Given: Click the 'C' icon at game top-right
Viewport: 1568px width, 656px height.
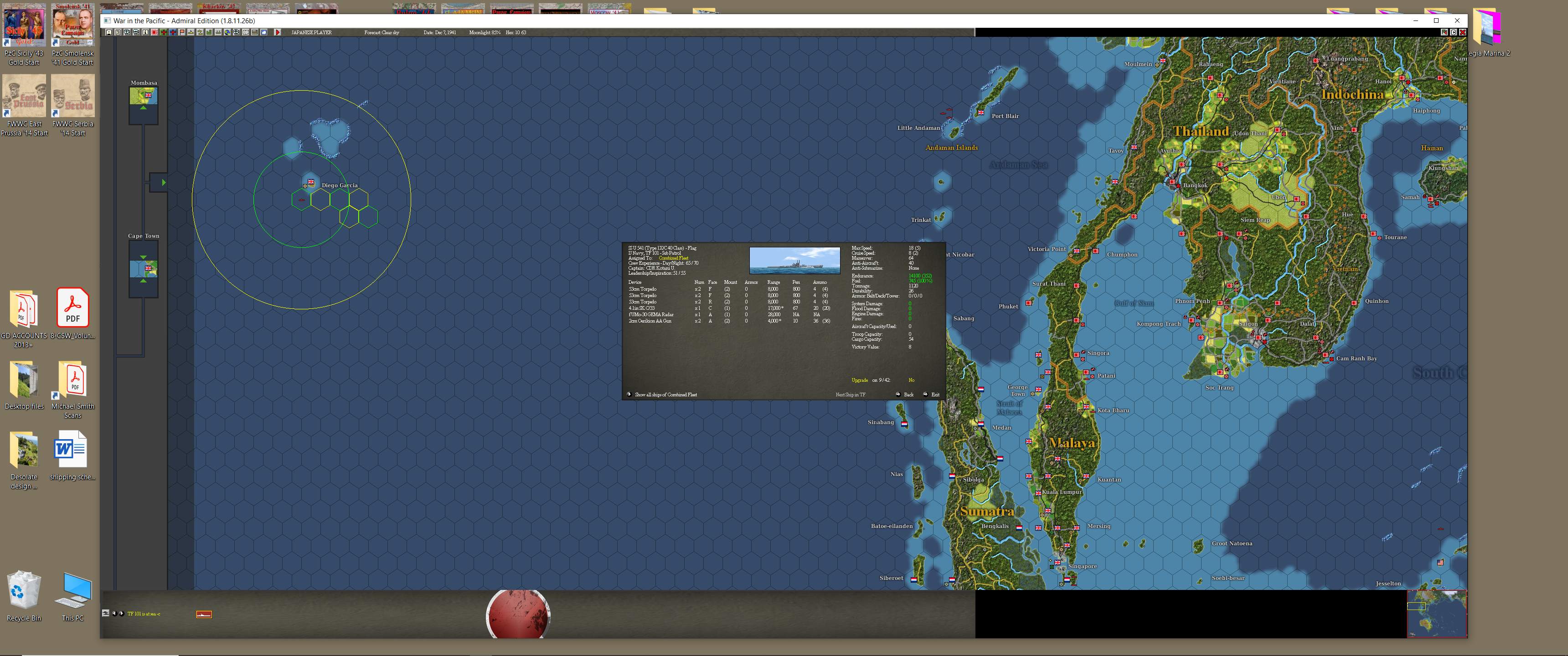Looking at the screenshot, I should 1453,32.
